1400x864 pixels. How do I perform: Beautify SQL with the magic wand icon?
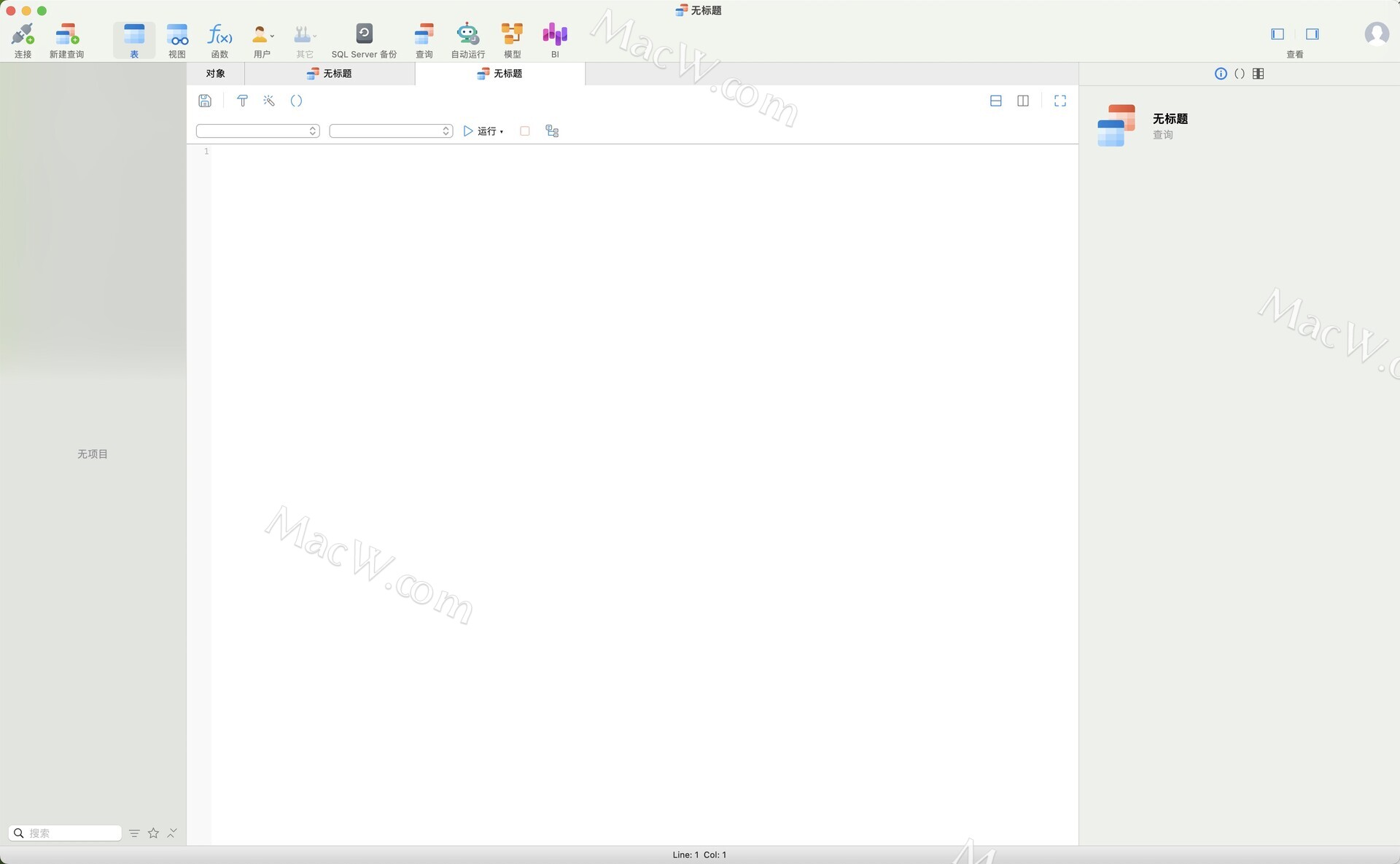coord(269,101)
